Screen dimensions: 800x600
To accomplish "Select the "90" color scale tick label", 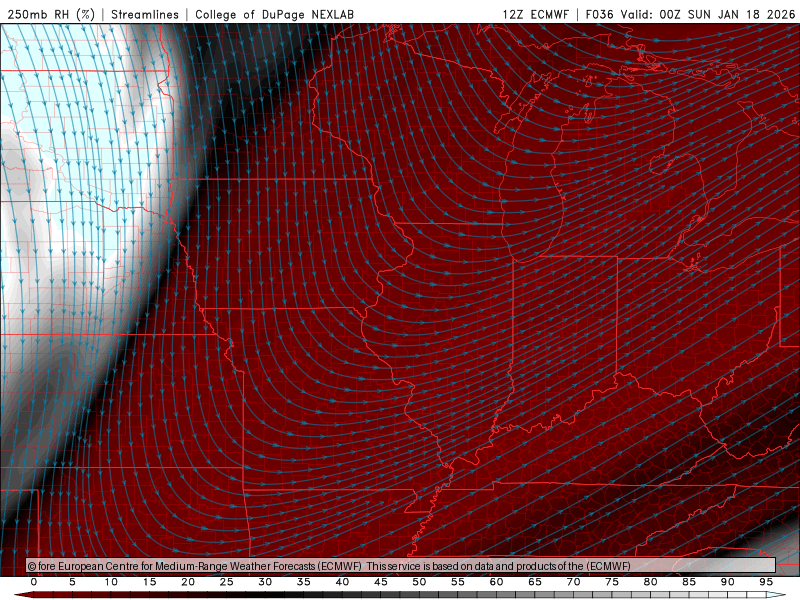I will pyautogui.click(x=727, y=582).
